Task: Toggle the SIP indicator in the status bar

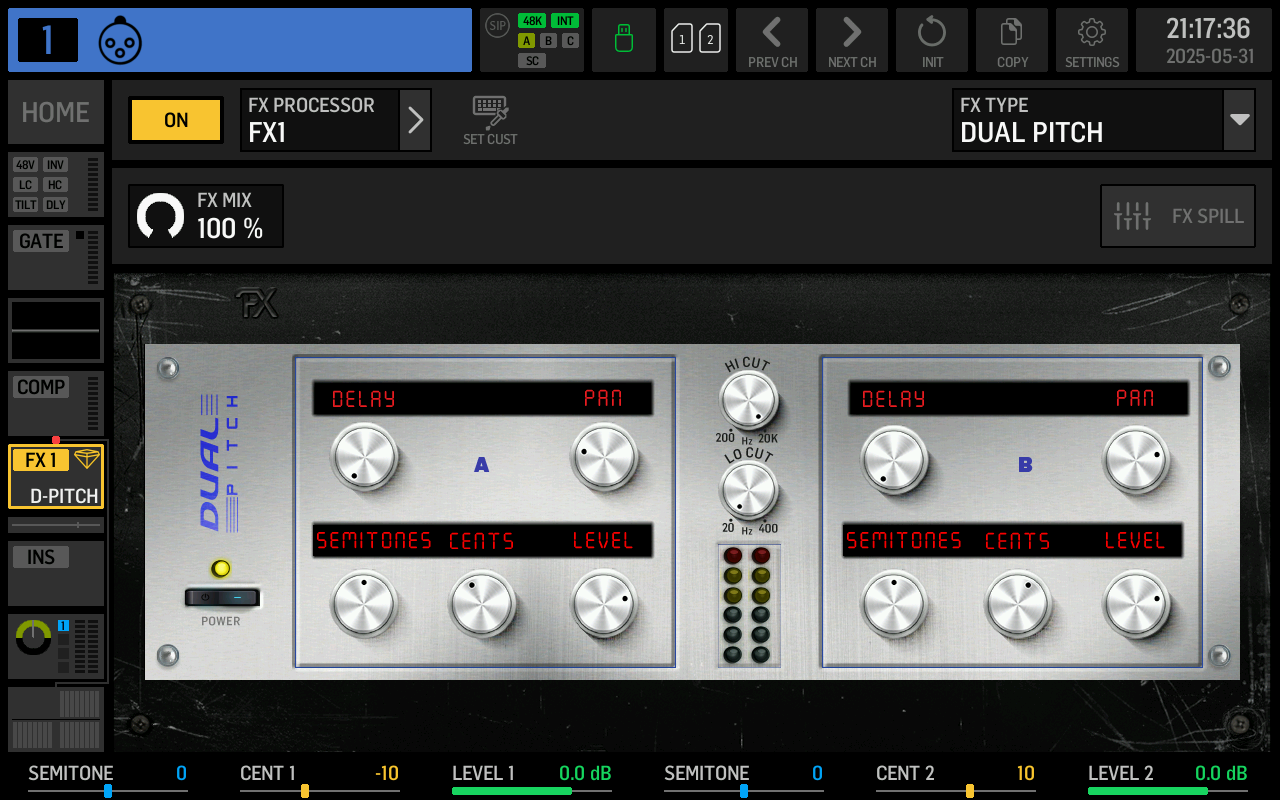Action: 496,26
